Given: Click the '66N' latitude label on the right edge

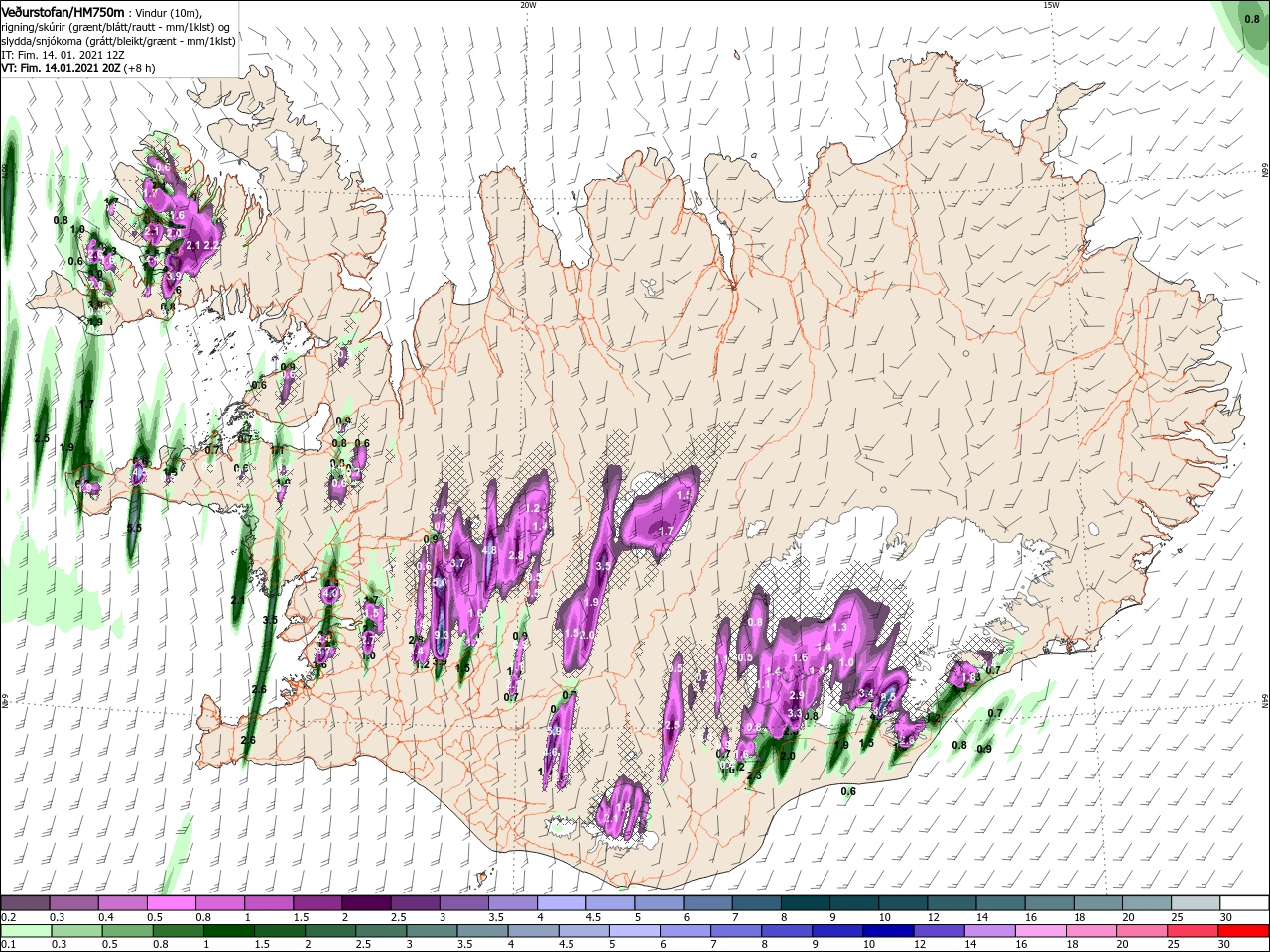Looking at the screenshot, I should pos(1265,171).
